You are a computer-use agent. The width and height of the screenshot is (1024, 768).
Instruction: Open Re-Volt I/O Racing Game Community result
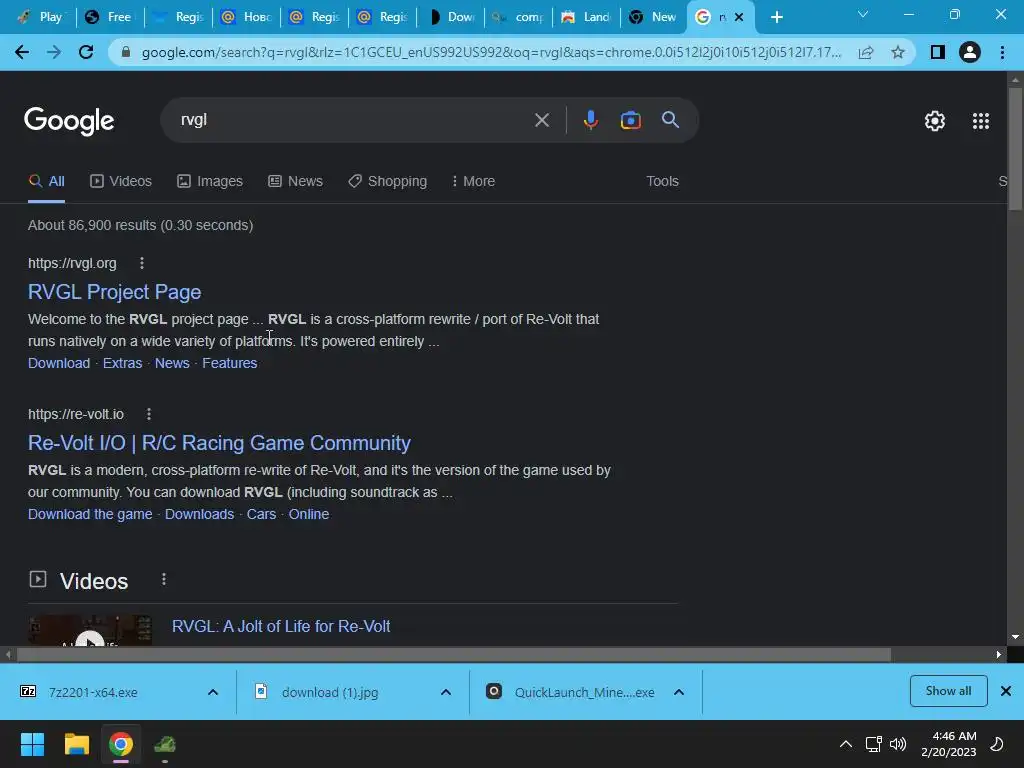[x=219, y=443]
